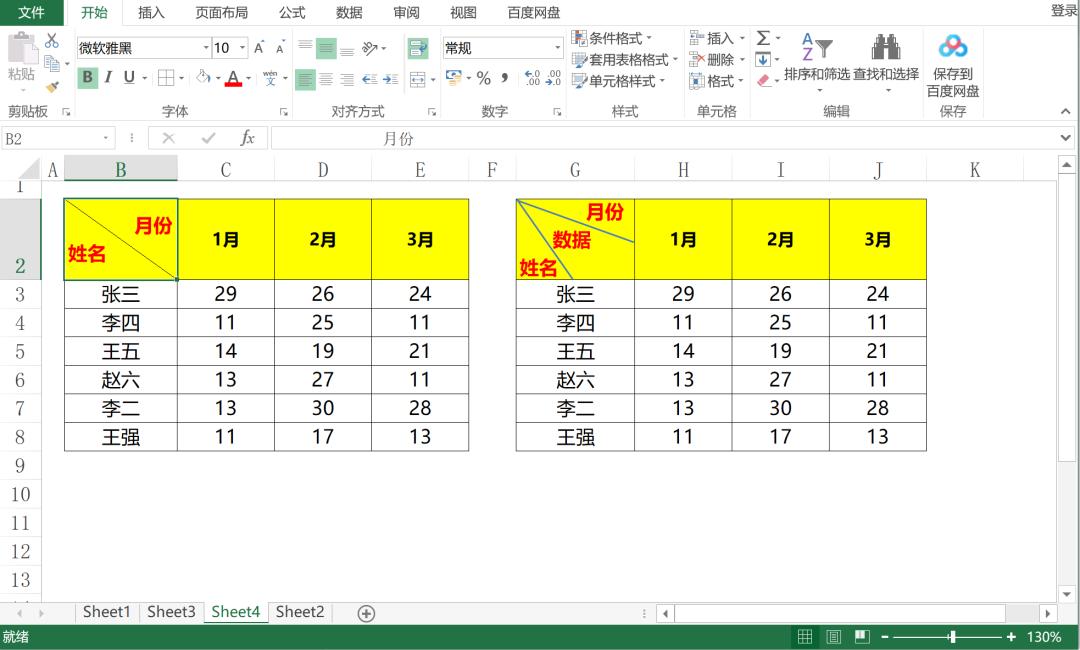Switch to the 插入 ribbon tab

click(x=151, y=13)
